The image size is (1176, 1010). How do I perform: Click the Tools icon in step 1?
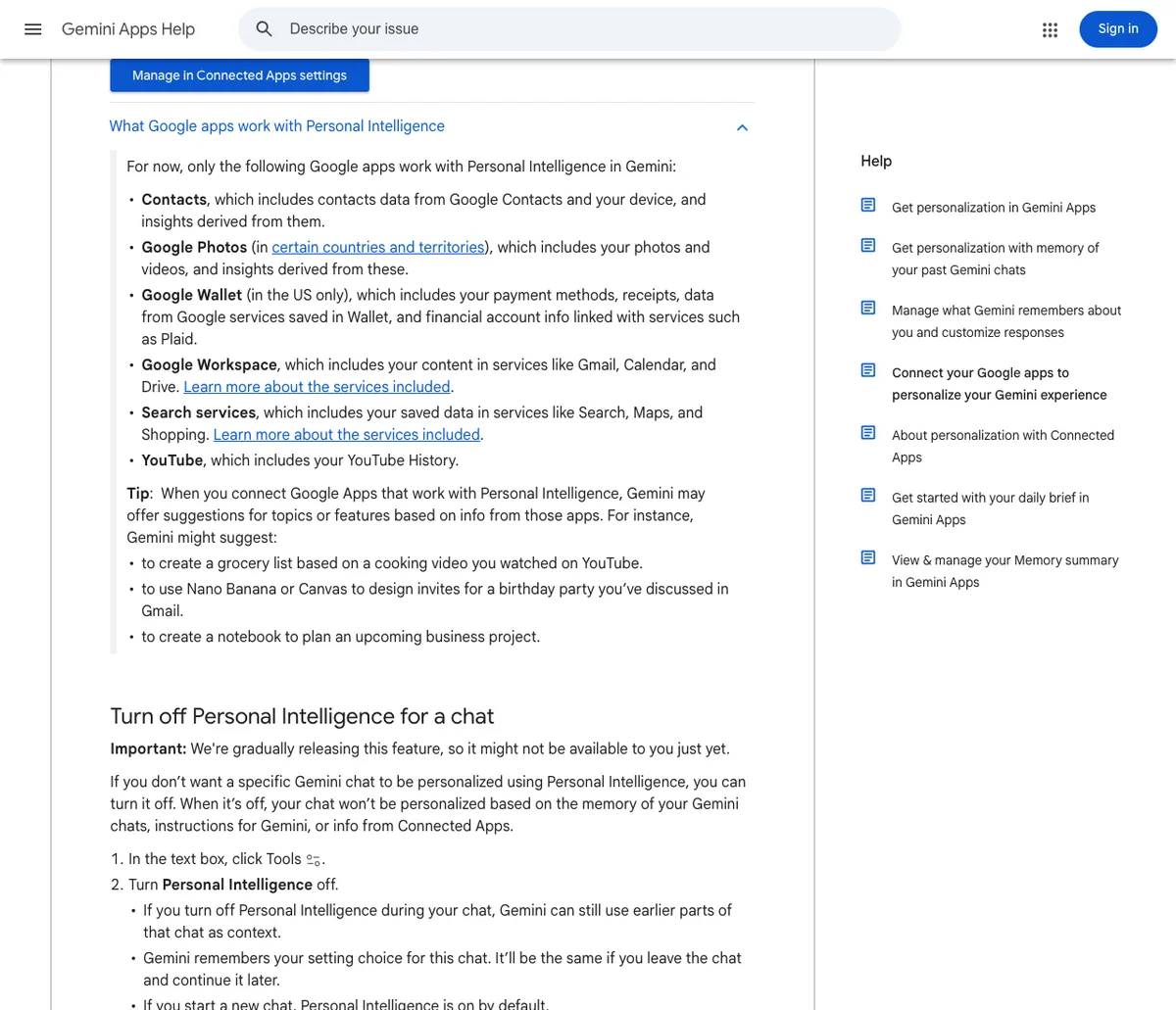[x=314, y=860]
